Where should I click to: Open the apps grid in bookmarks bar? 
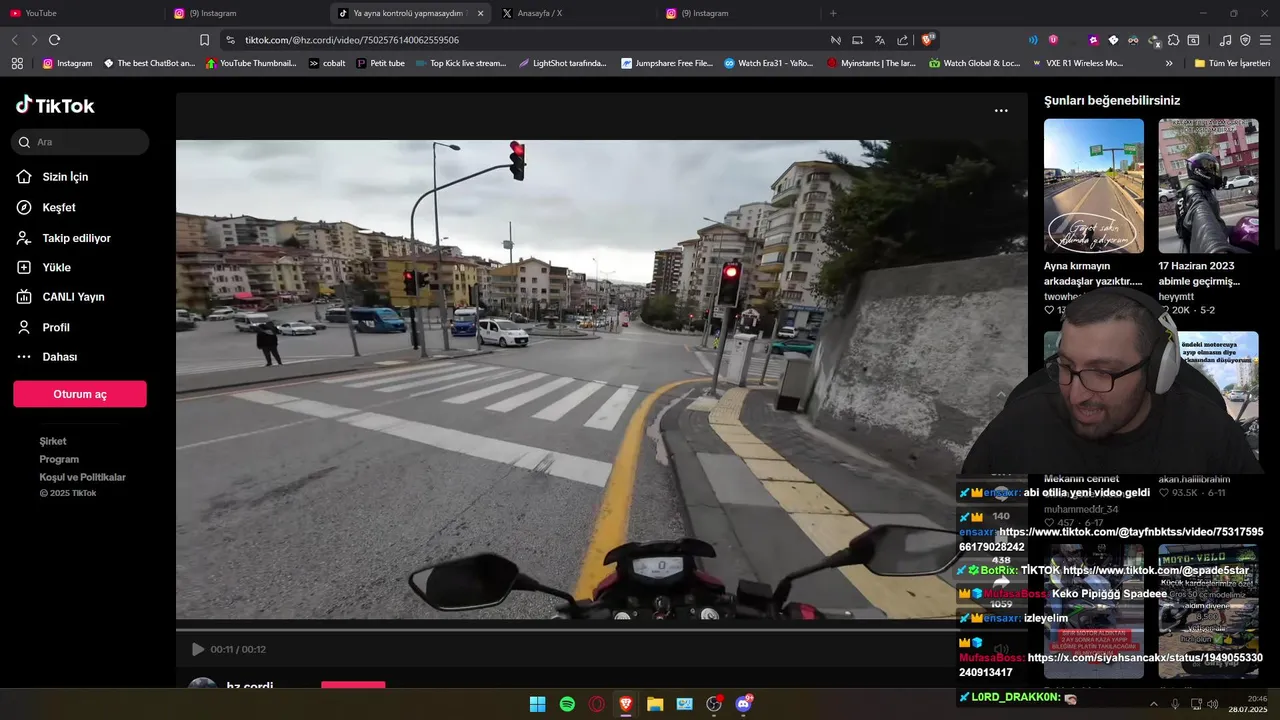(x=17, y=63)
